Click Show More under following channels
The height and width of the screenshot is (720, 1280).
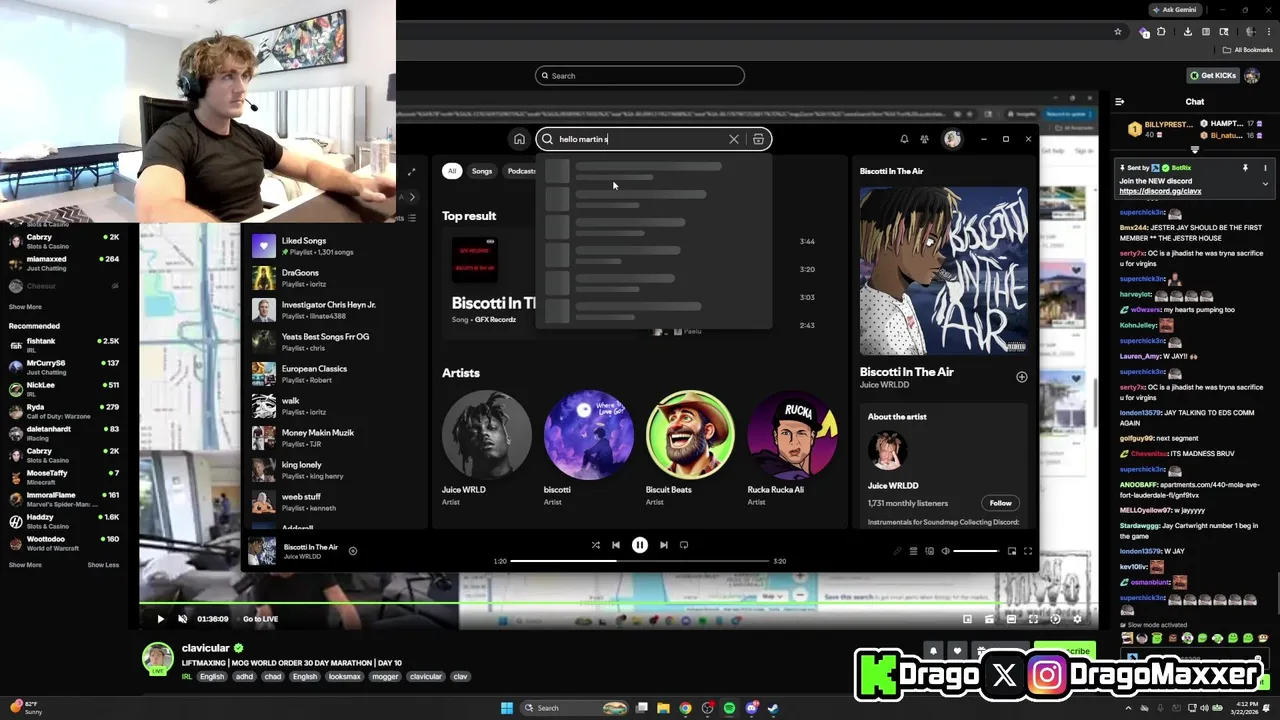click(25, 307)
